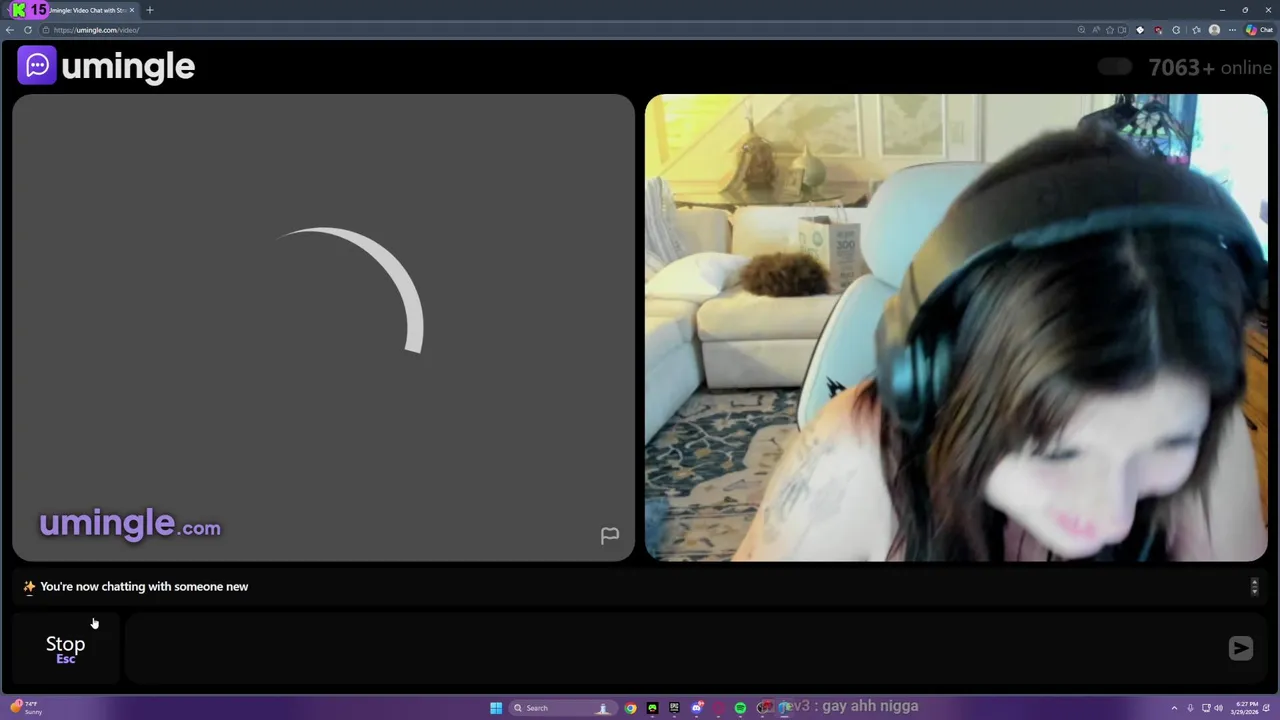This screenshot has height=720, width=1280.
Task: Toggle the switch beside online count
Action: tap(1115, 67)
